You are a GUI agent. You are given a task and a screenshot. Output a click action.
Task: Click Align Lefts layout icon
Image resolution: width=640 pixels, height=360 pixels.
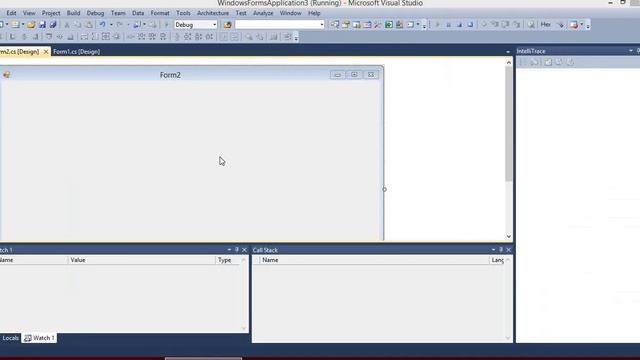(13, 37)
